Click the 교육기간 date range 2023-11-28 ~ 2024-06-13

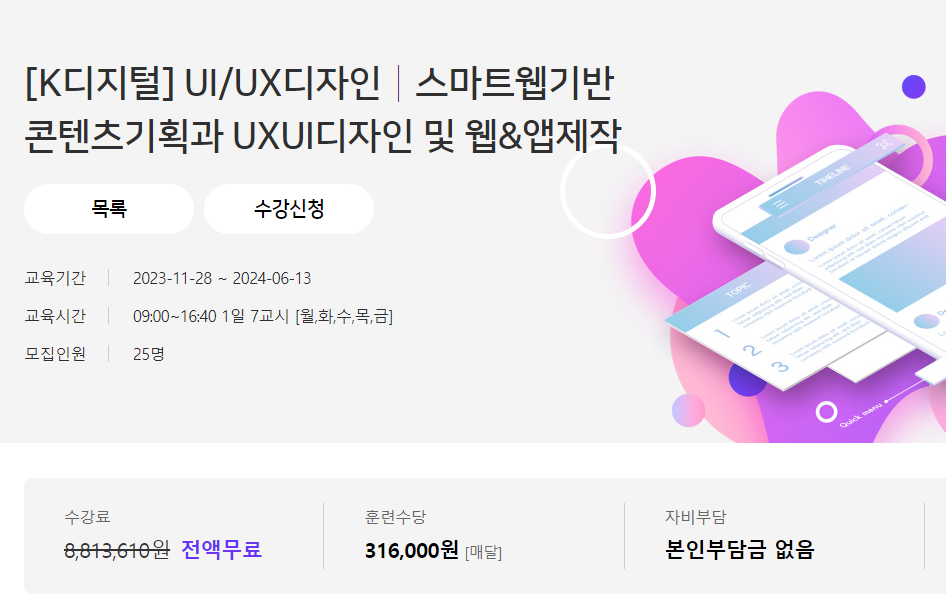222,278
